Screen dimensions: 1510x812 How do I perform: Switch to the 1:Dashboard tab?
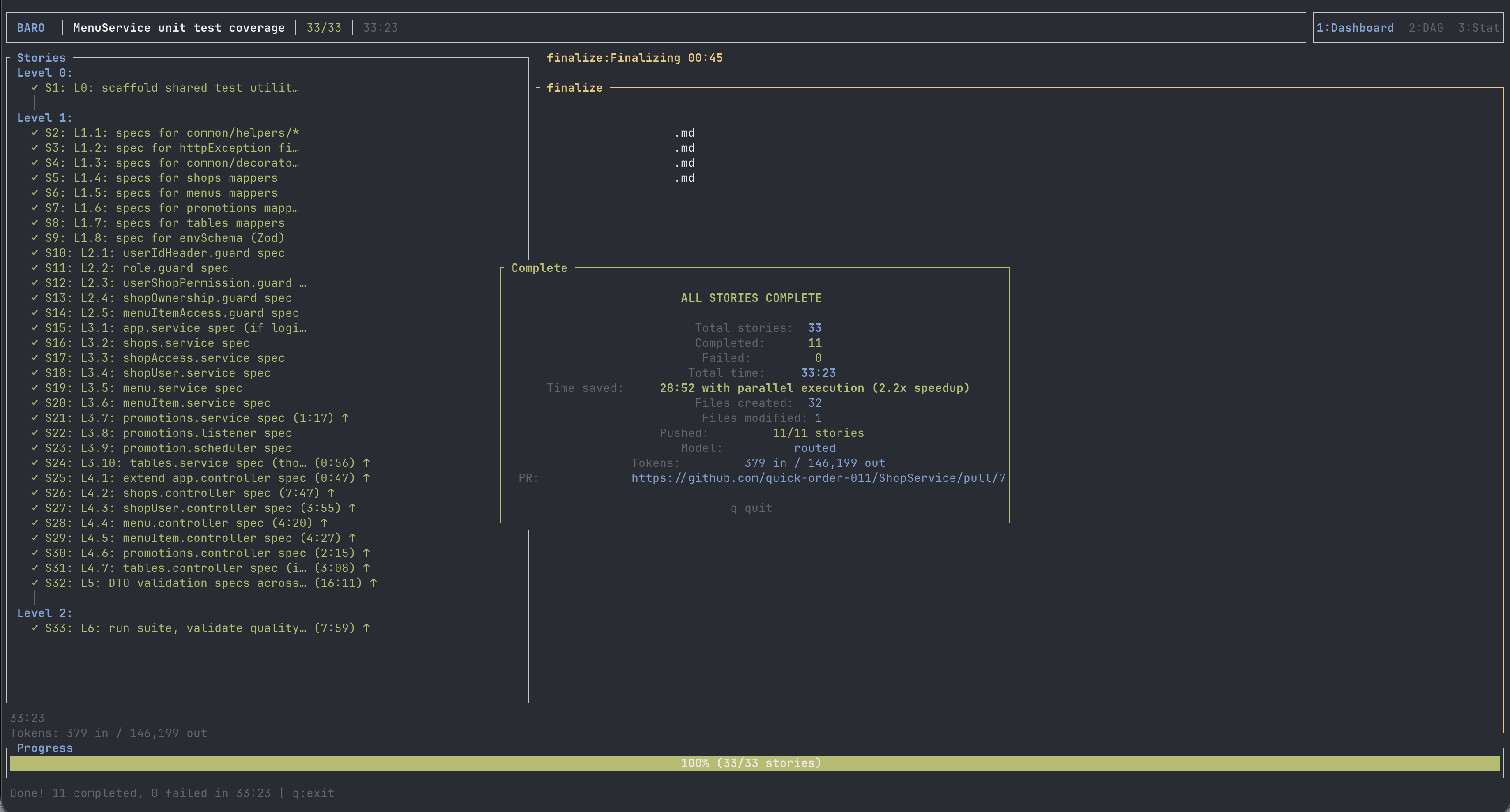click(x=1355, y=27)
